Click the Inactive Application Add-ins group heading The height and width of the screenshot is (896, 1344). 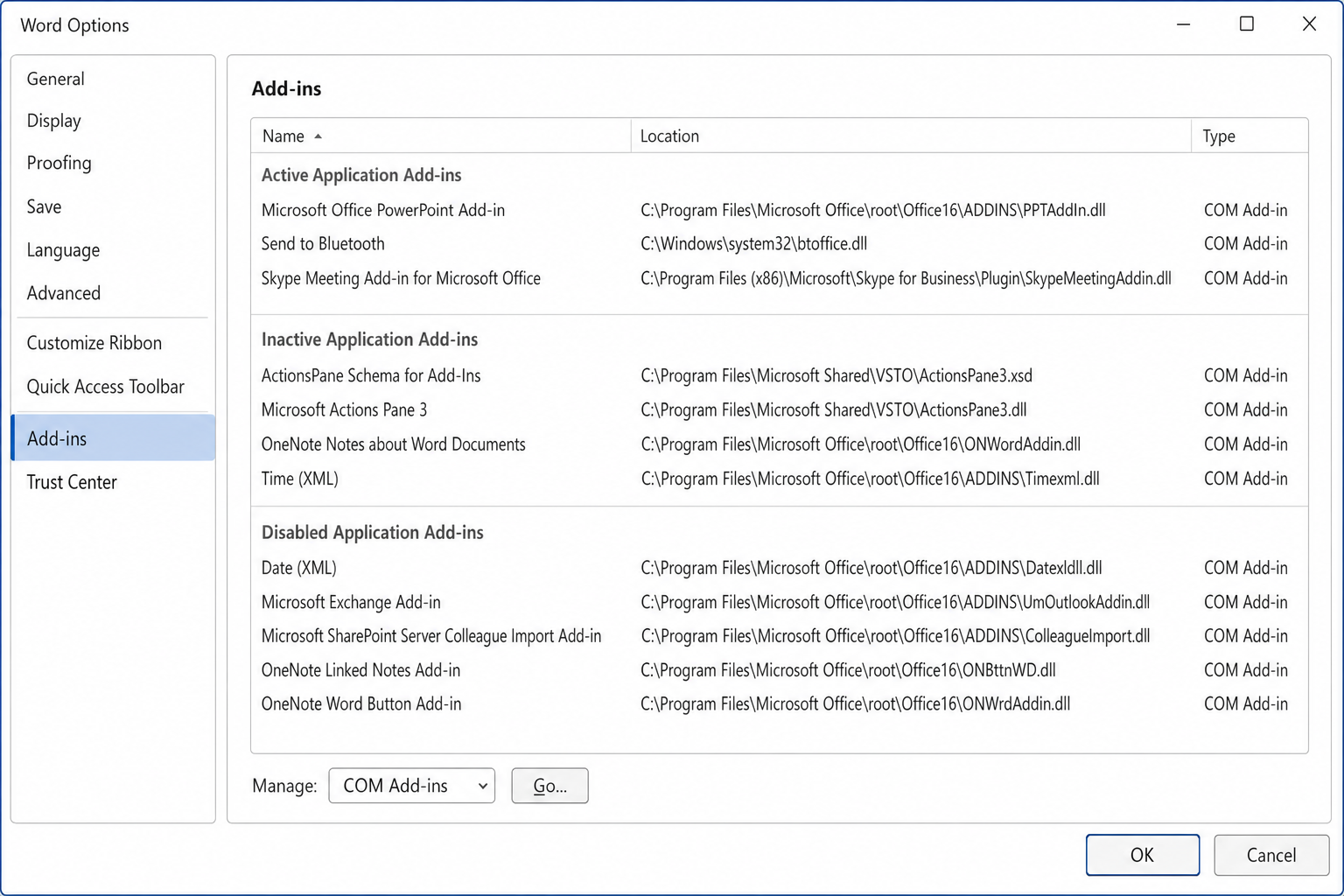tap(369, 339)
